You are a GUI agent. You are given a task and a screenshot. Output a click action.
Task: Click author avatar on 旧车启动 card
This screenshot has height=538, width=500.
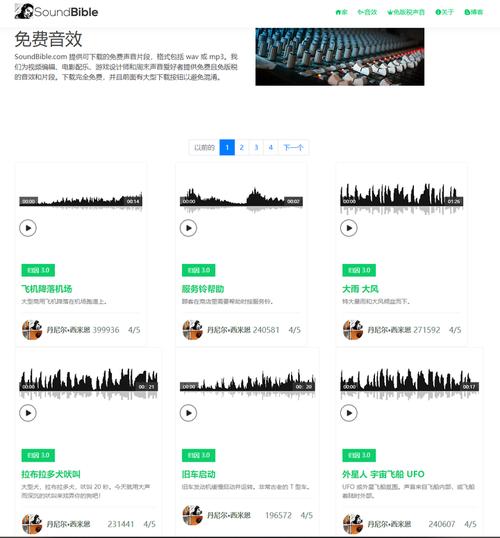(x=193, y=515)
